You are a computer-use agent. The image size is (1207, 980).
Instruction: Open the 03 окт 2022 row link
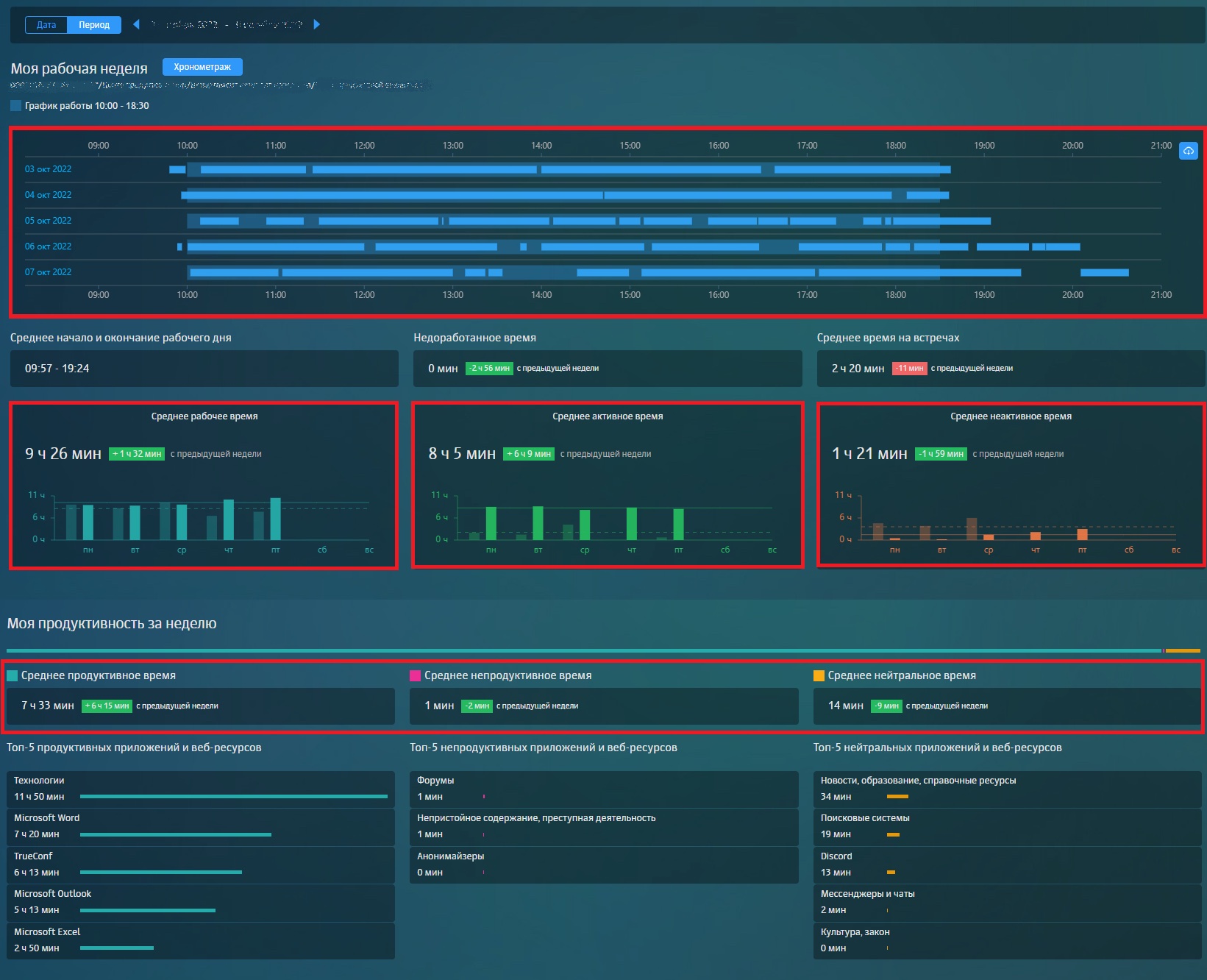[x=48, y=169]
